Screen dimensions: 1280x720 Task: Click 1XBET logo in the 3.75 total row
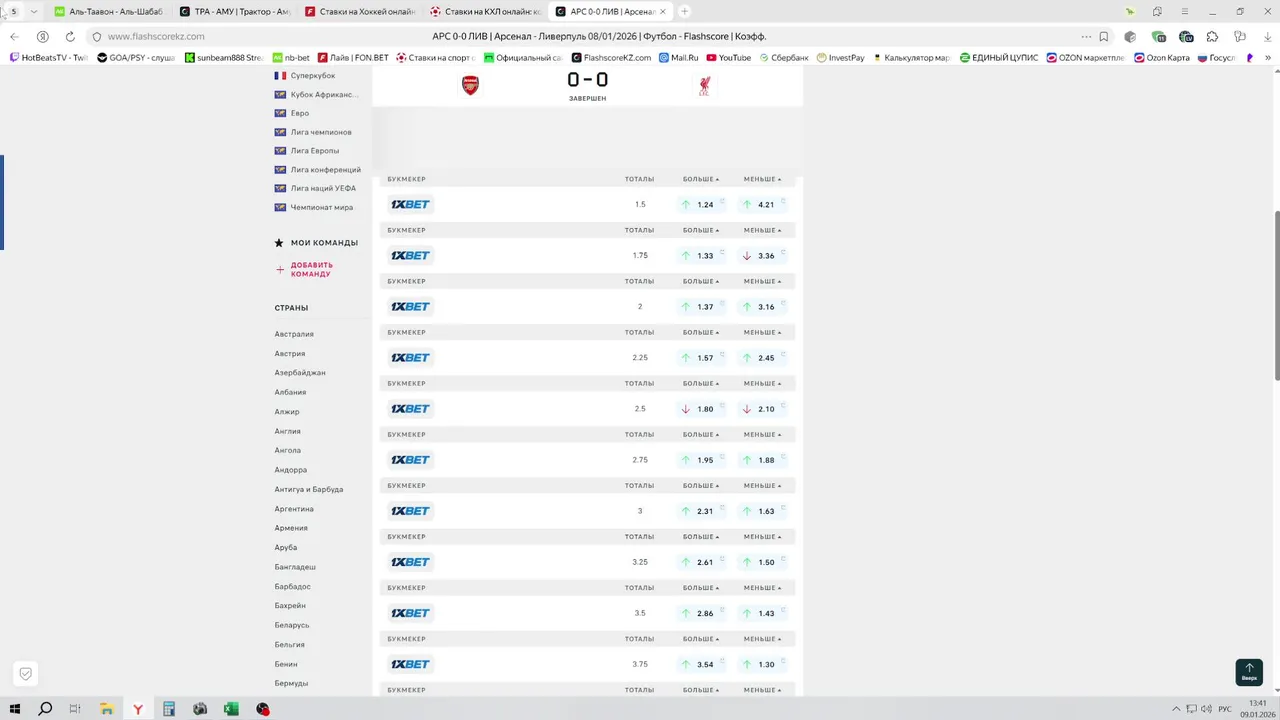point(410,665)
